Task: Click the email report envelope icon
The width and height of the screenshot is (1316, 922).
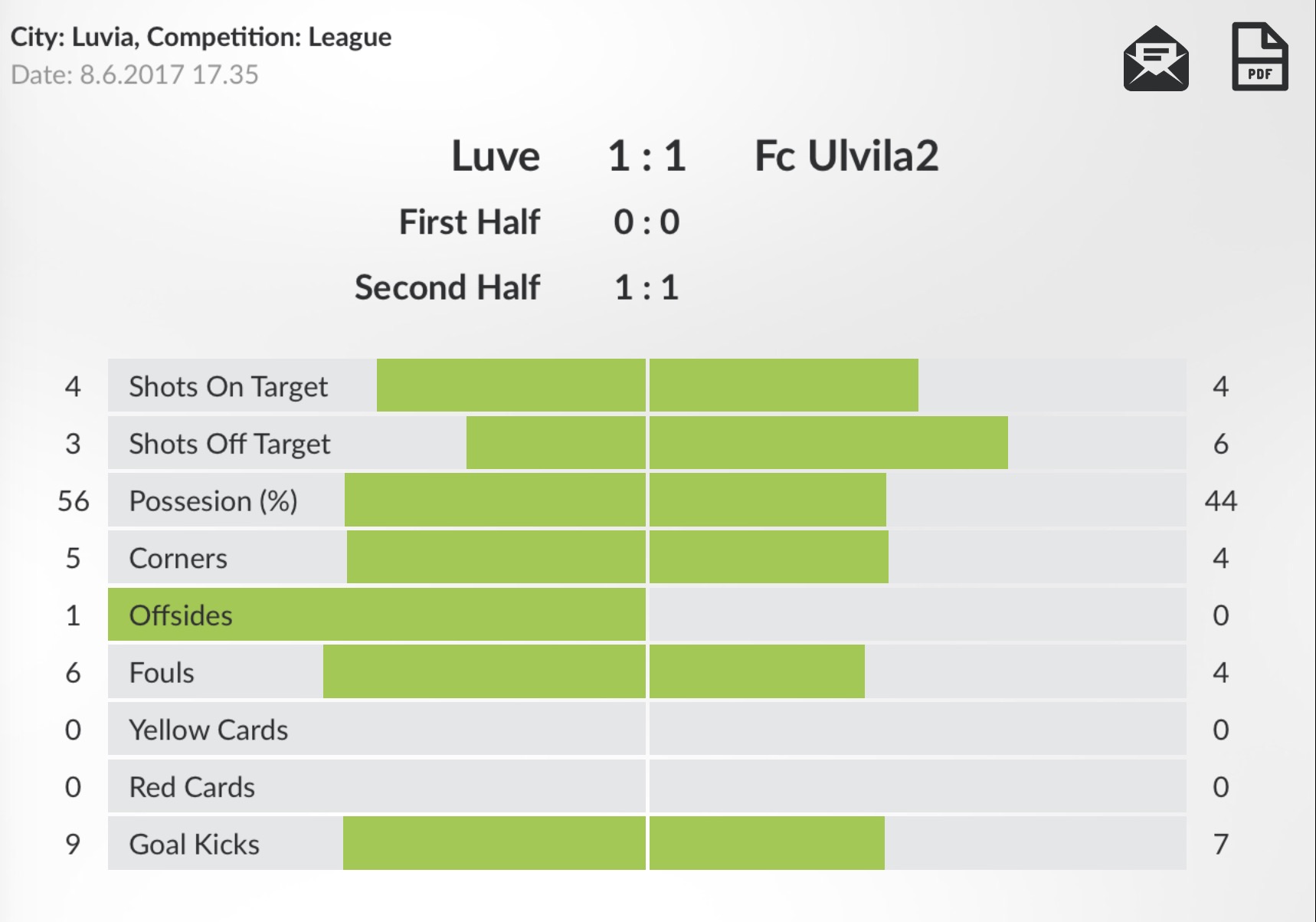Action: point(1155,59)
